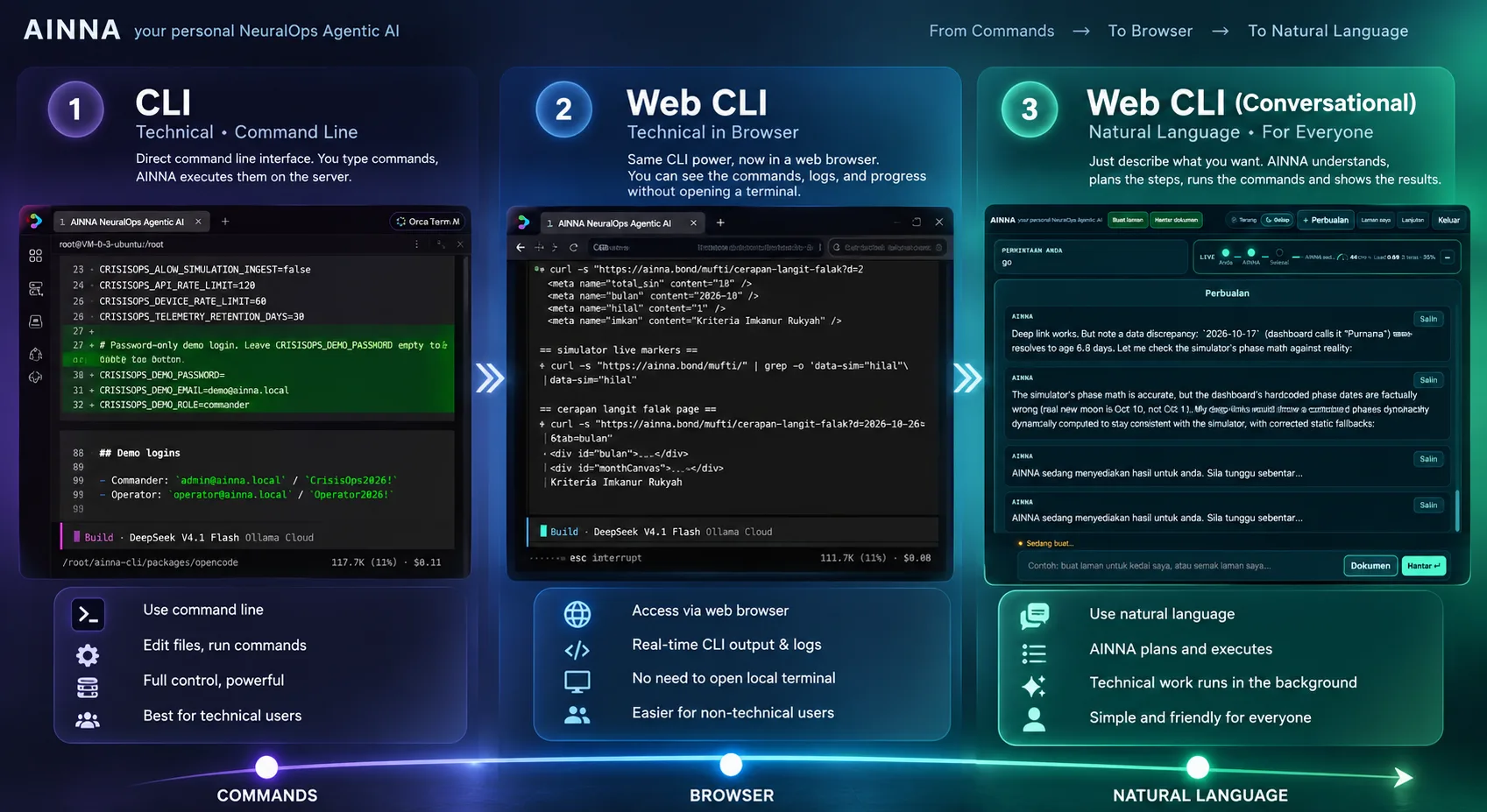Copy the 'simulator's phase math' message with Salin

1428,380
